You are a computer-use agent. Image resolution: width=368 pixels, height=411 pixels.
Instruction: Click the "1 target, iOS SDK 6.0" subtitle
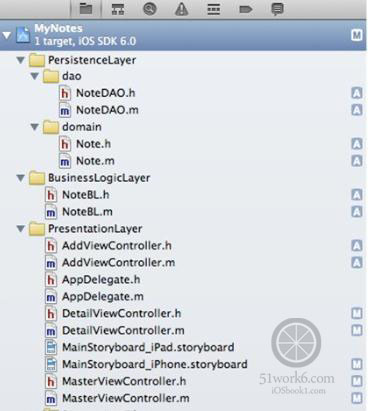point(85,41)
